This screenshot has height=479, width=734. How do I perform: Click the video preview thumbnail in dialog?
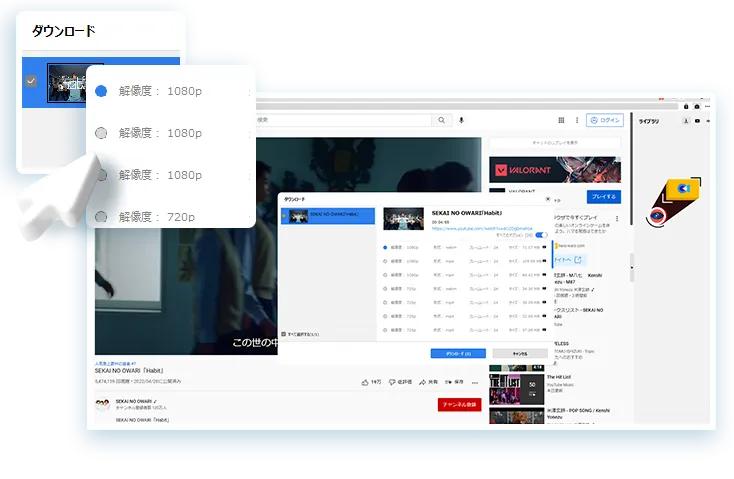[x=403, y=219]
